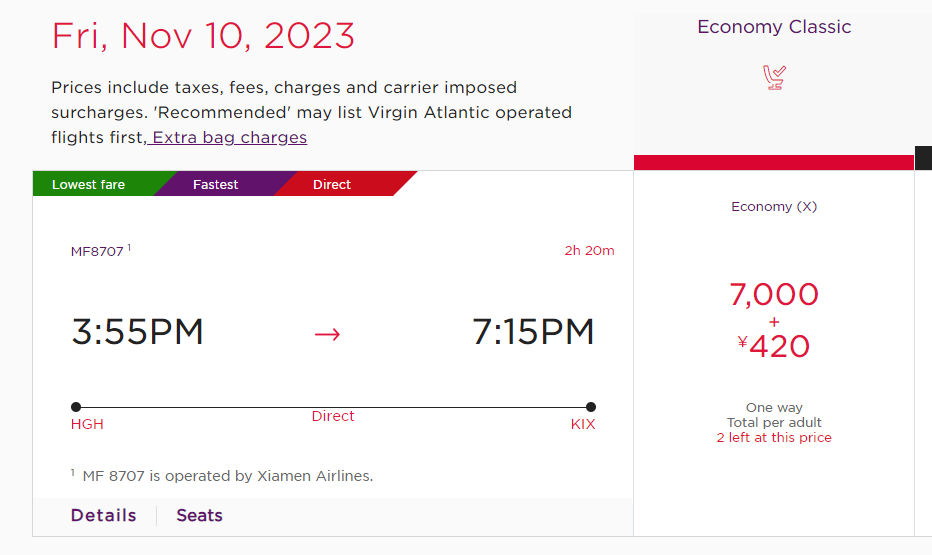Image resolution: width=932 pixels, height=555 pixels.
Task: Open the flight Details tab
Action: point(103,515)
